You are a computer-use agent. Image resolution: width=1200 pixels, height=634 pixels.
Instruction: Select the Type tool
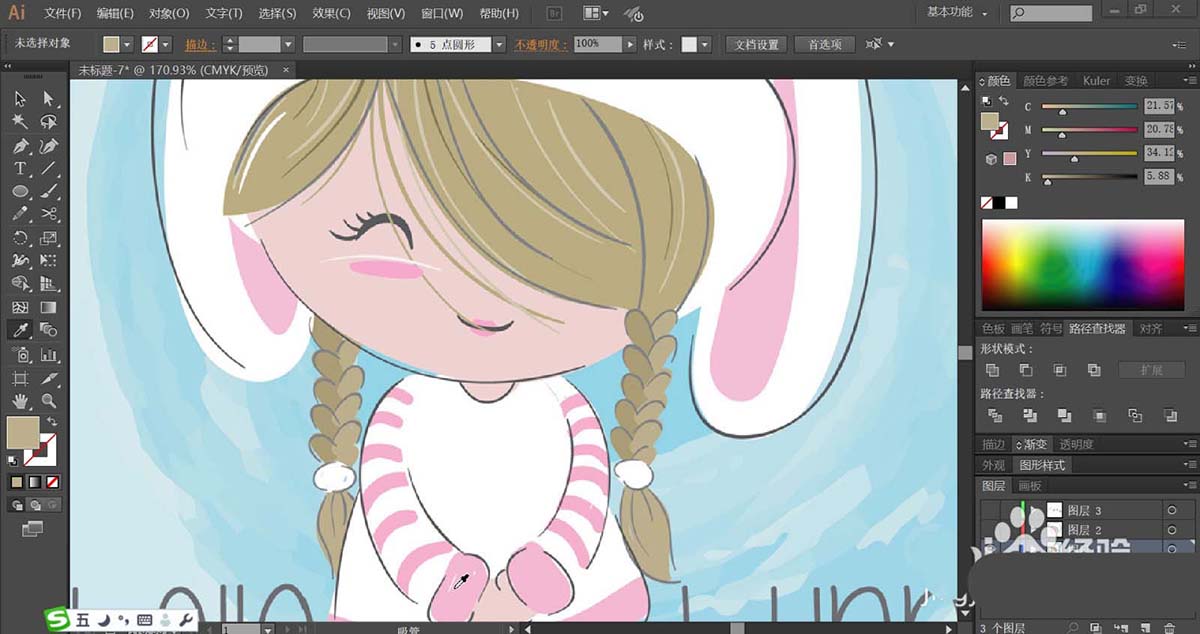pyautogui.click(x=20, y=168)
